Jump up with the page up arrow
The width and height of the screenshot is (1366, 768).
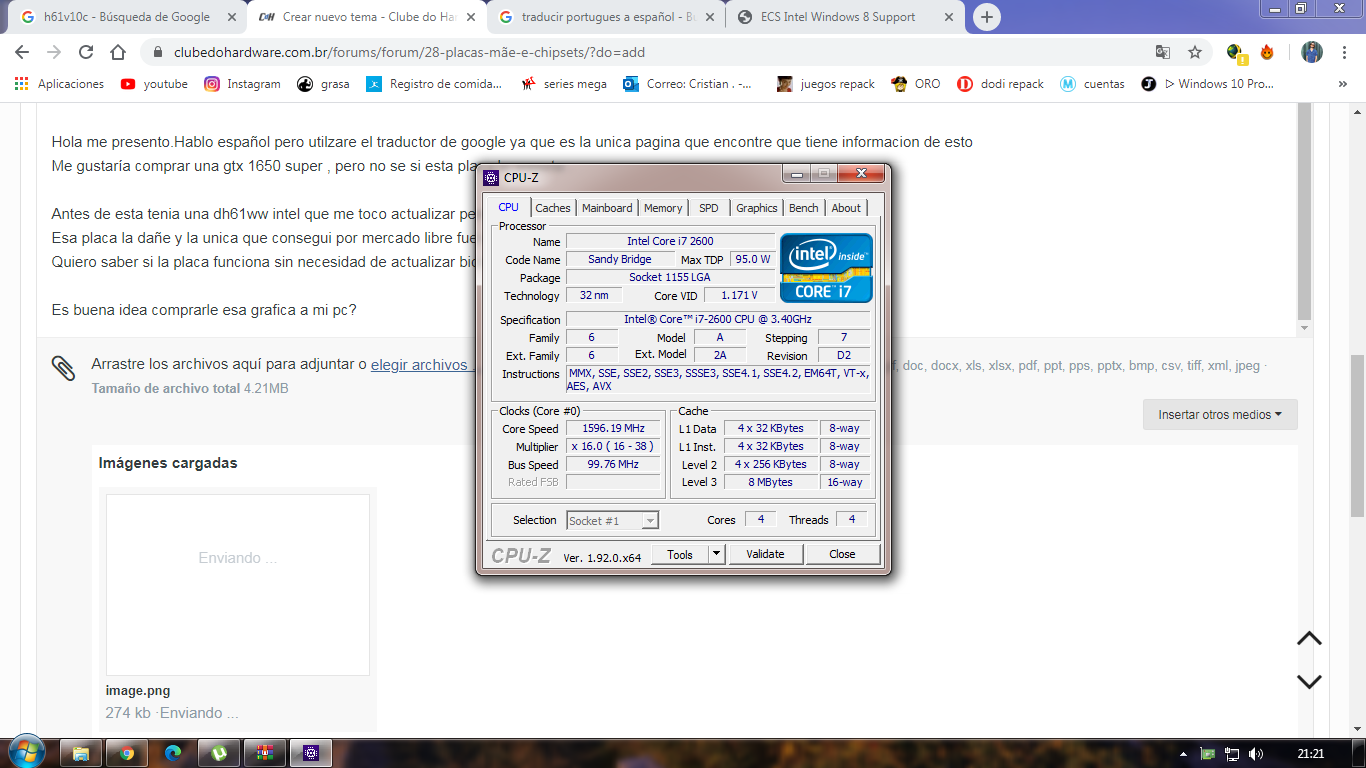pos(1309,638)
